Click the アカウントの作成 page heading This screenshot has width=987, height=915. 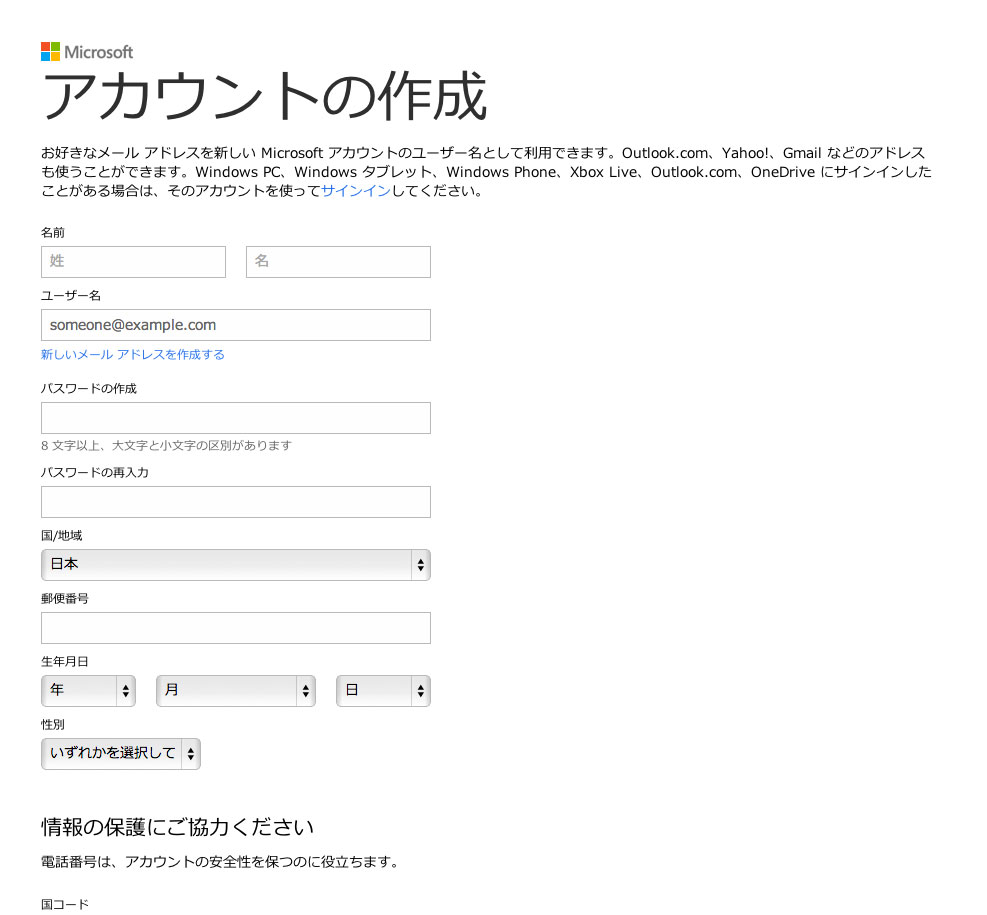pyautogui.click(x=264, y=96)
